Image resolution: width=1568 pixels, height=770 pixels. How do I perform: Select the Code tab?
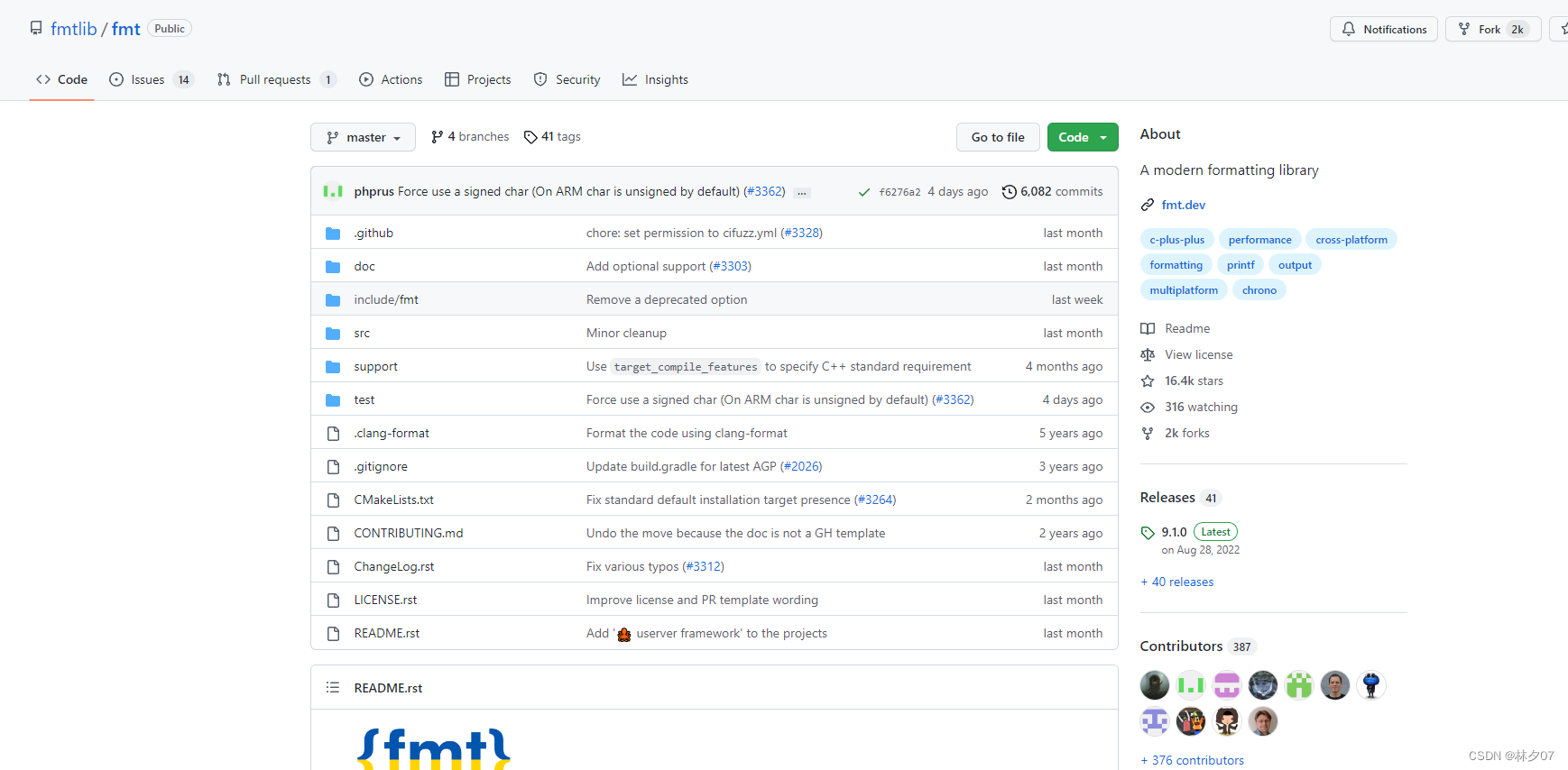61,79
